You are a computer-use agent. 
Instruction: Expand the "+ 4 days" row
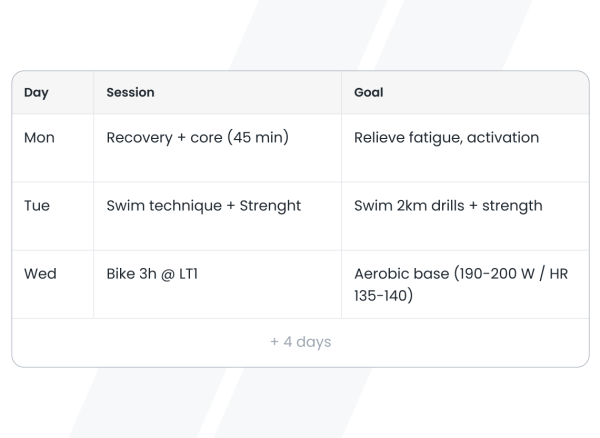pos(300,342)
